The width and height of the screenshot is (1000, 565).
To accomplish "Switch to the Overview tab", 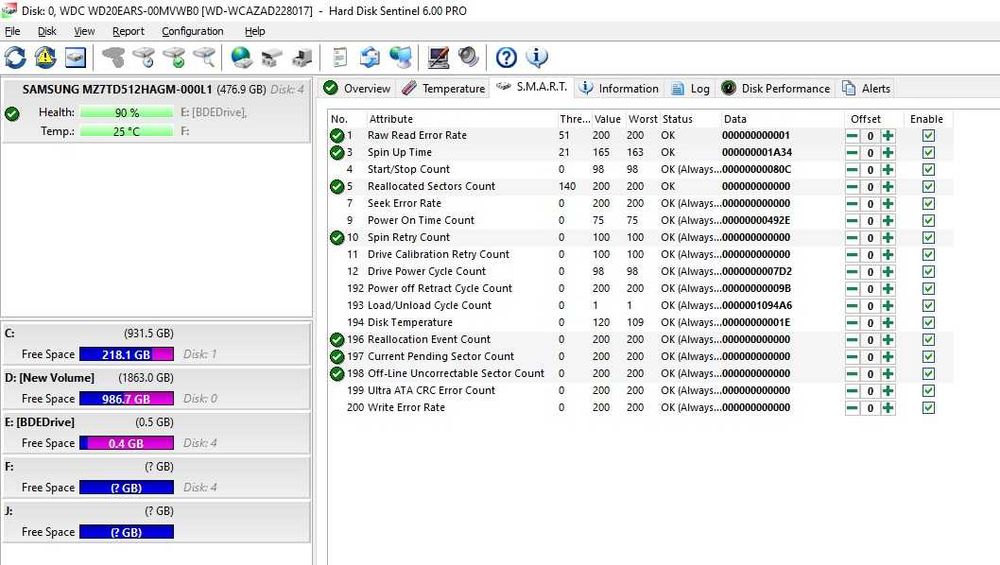I will pyautogui.click(x=357, y=88).
